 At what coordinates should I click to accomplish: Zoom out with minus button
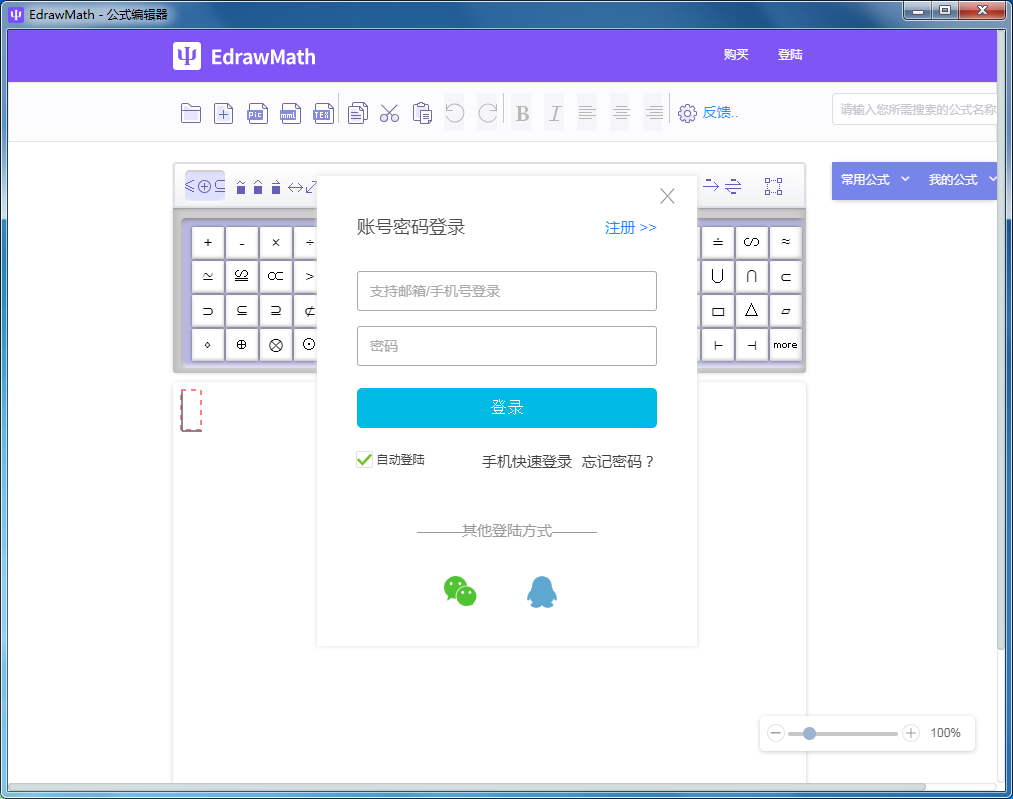(776, 733)
